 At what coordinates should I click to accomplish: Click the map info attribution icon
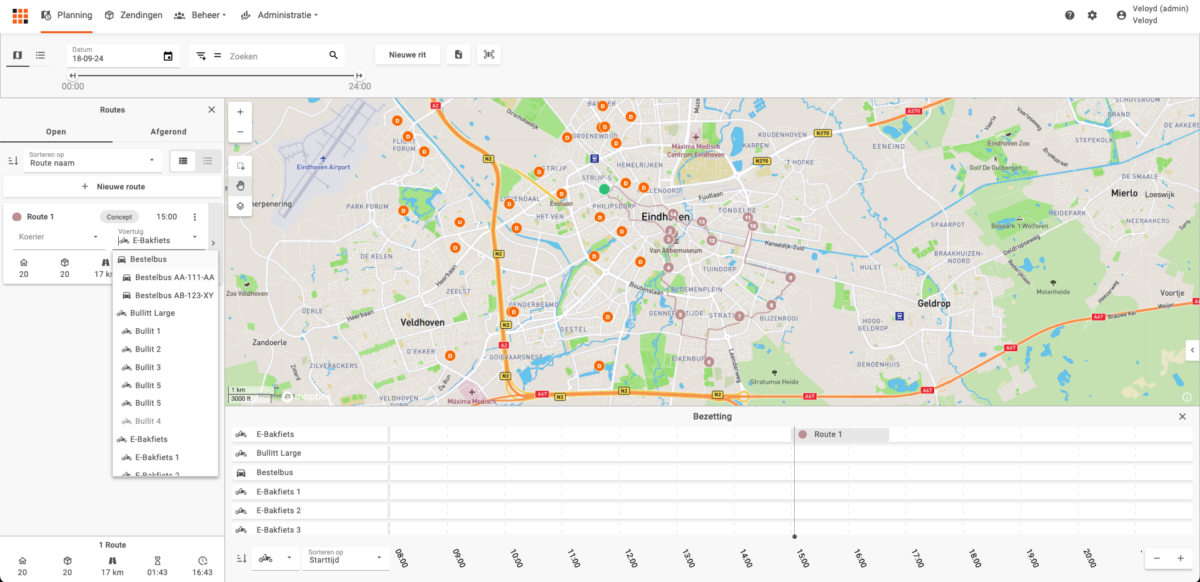coord(1187,397)
